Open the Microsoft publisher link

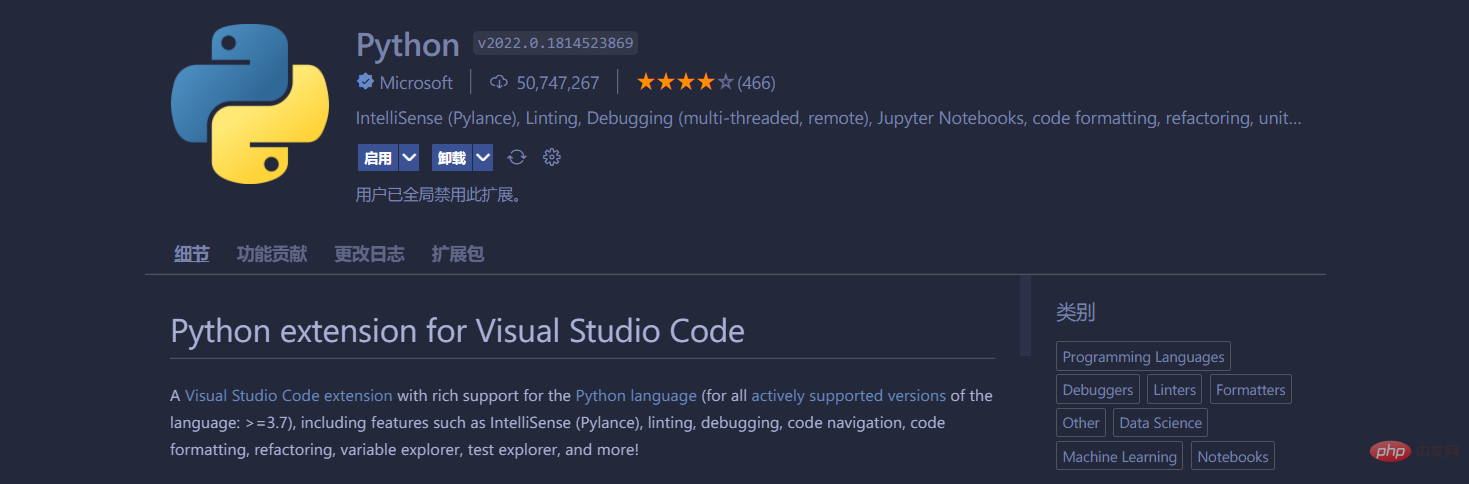[x=416, y=82]
